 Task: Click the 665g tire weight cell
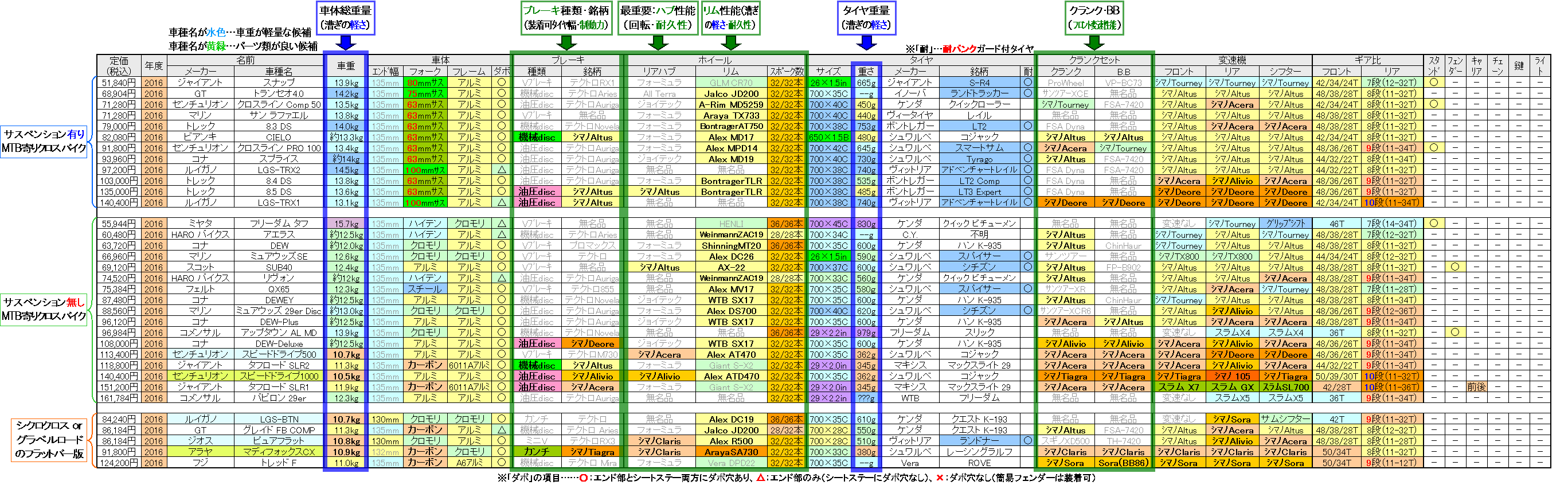pos(866,83)
